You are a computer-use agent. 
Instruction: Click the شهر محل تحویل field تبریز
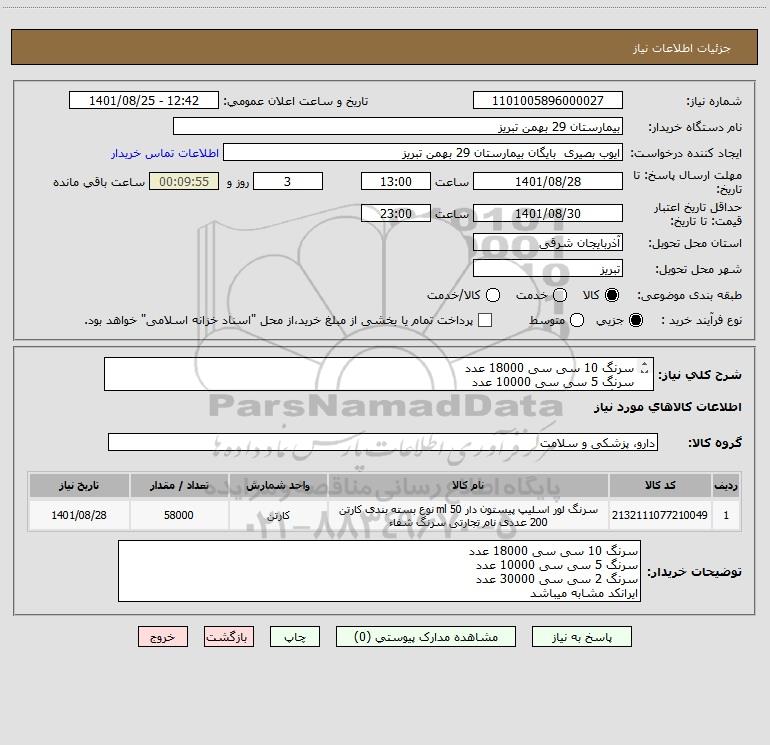pos(548,269)
